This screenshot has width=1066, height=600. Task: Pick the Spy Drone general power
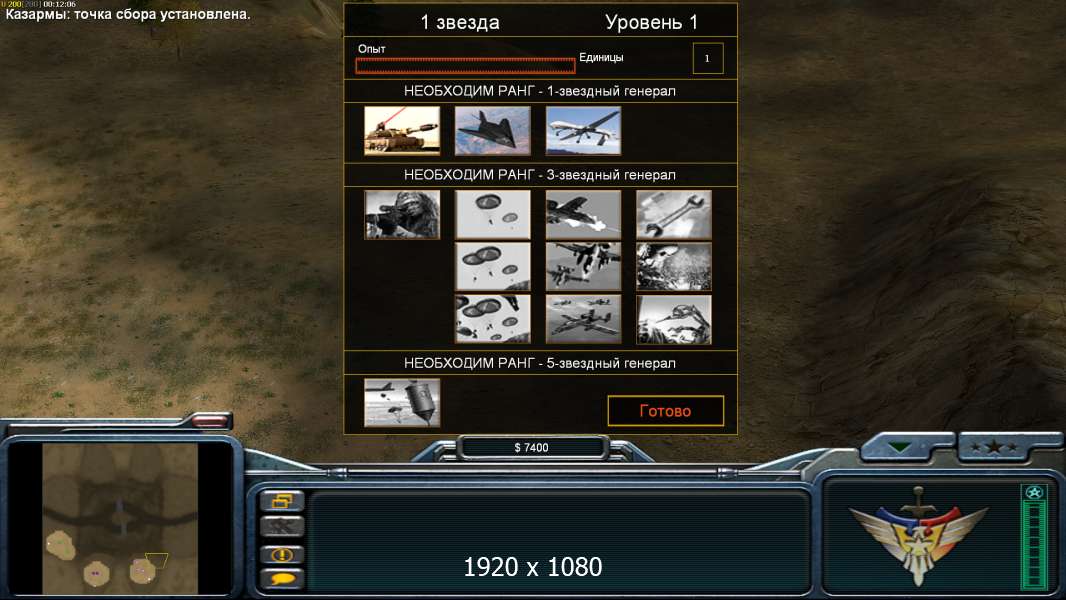point(583,130)
